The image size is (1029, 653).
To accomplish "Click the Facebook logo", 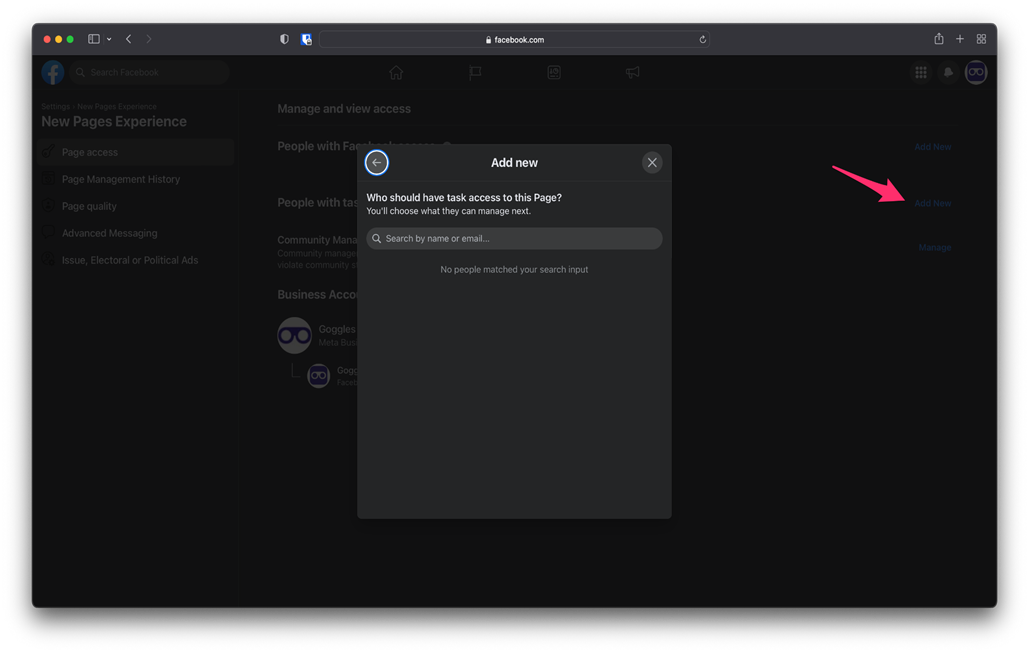I will coord(53,73).
